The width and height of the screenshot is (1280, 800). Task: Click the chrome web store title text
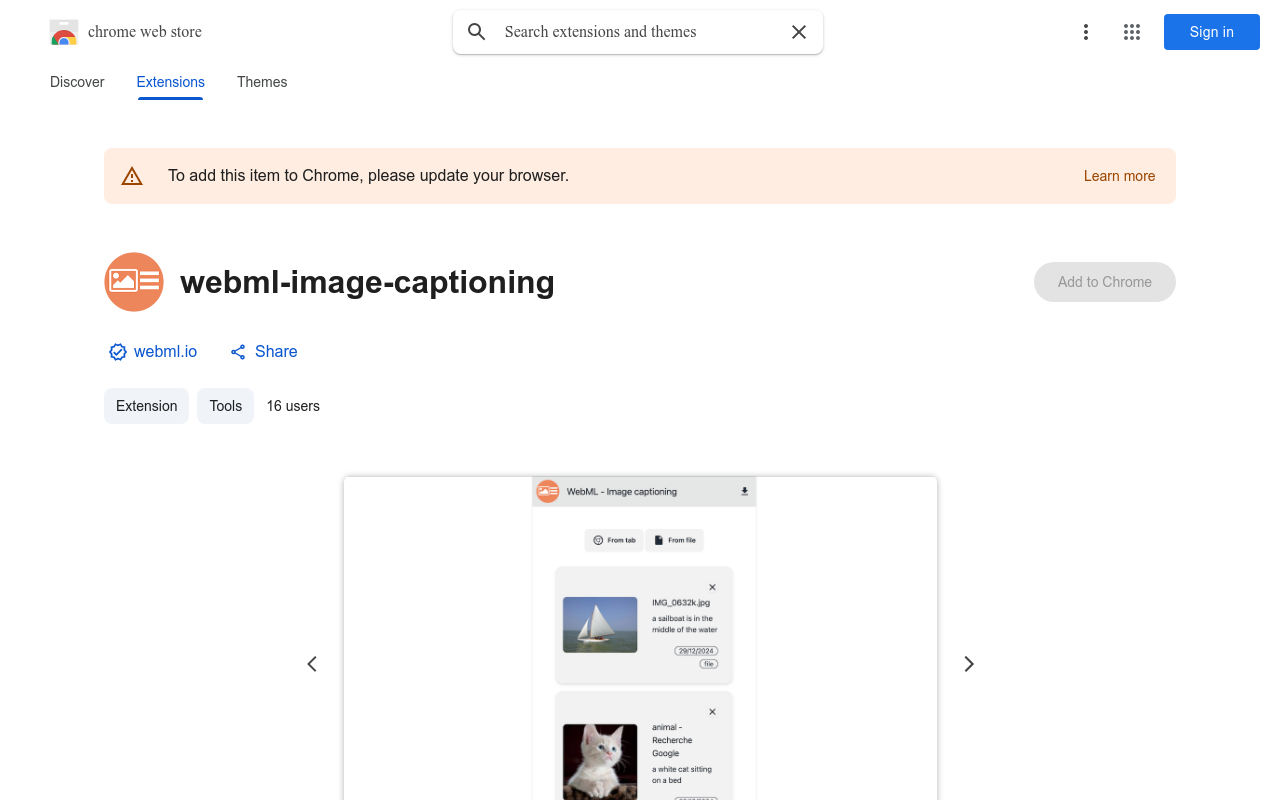(x=145, y=32)
